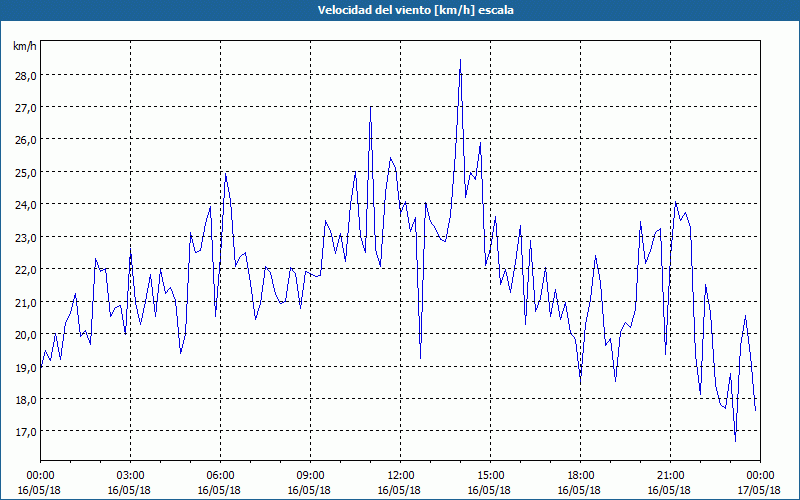
Task: Click the 28,0 y-axis label
Action: click(x=26, y=75)
